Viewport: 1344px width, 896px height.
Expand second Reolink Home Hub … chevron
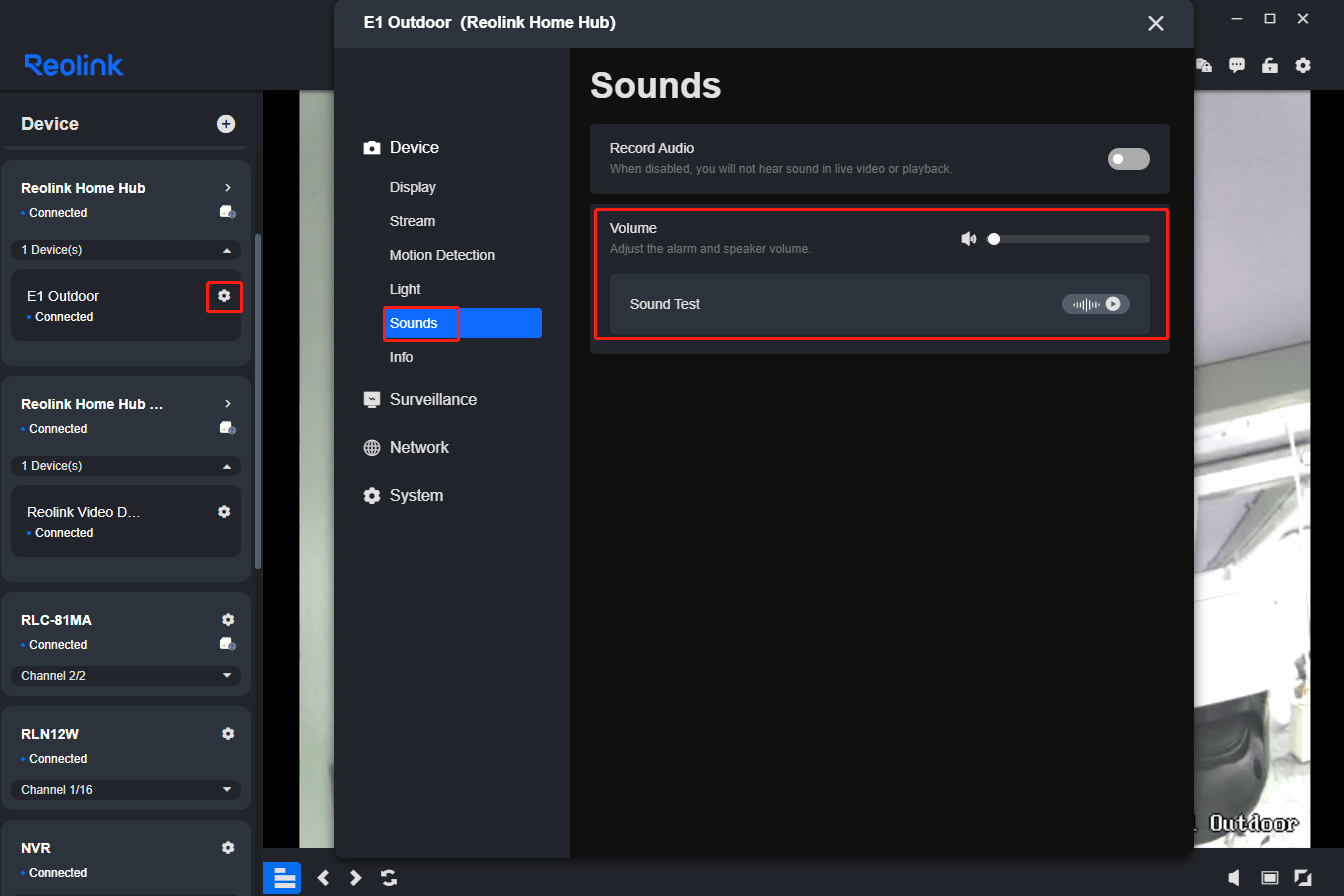tap(228, 404)
